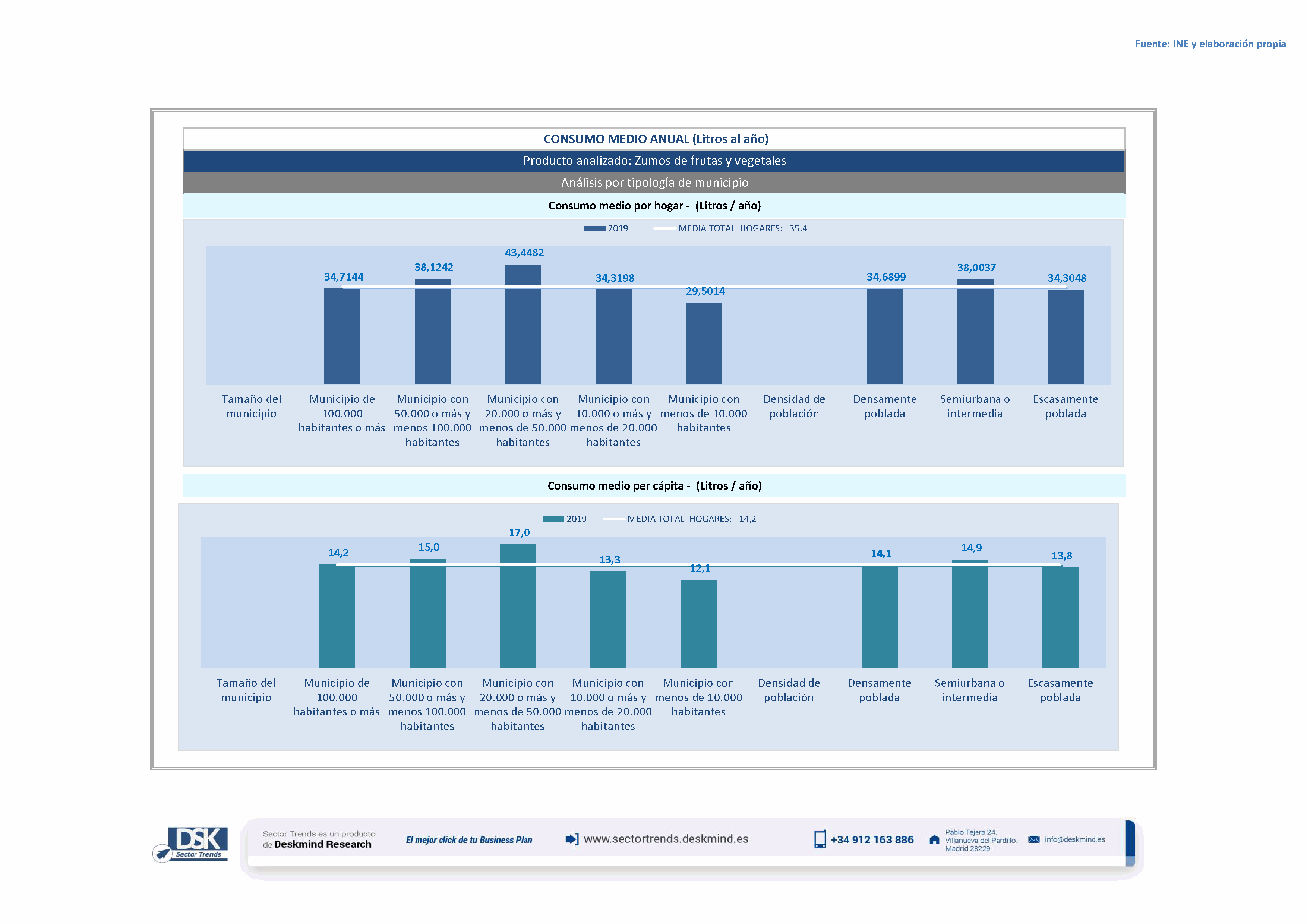
Task: Click the envelope email icon
Action: [1033, 839]
